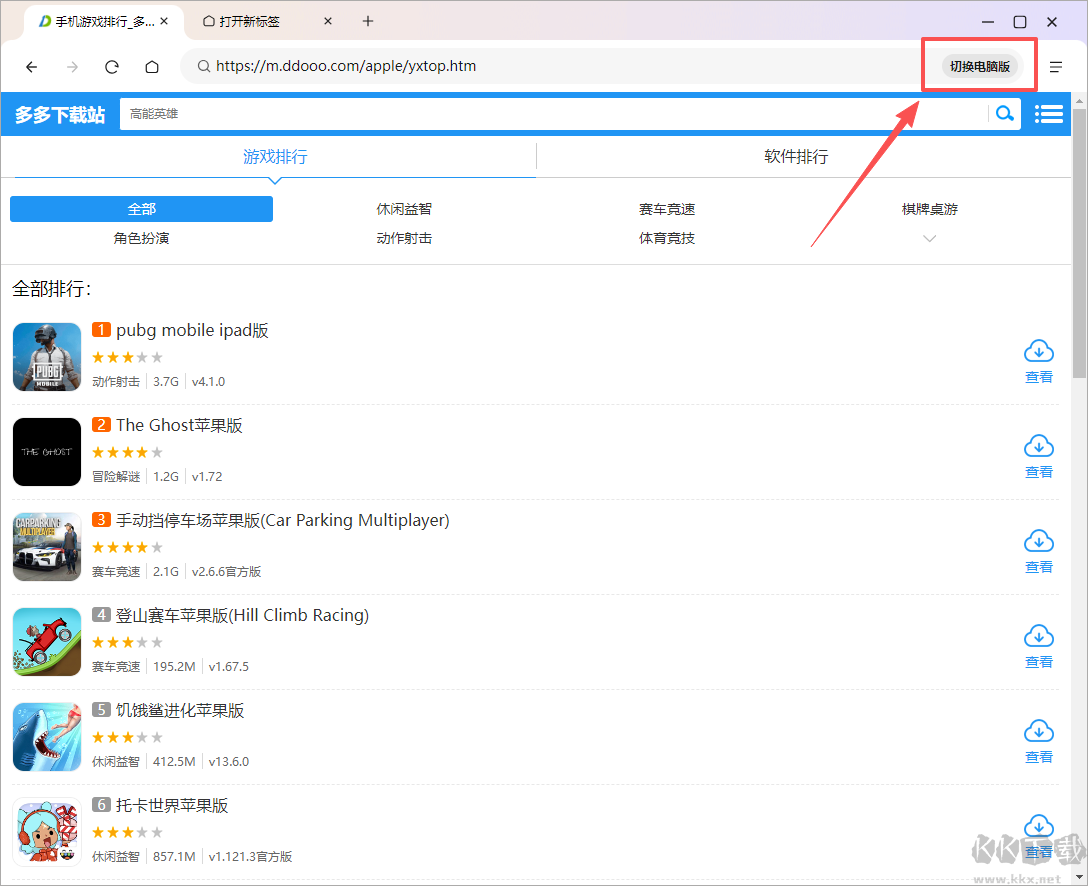Click the v1.121.3官方版 version text
Image resolution: width=1088 pixels, height=886 pixels.
point(250,857)
